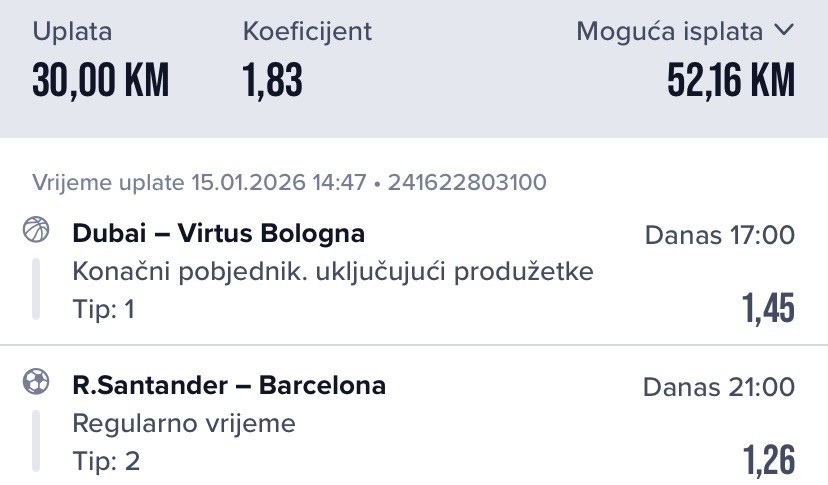
Task: Open the R.Santander – Barcelona match
Action: pyautogui.click(x=229, y=385)
